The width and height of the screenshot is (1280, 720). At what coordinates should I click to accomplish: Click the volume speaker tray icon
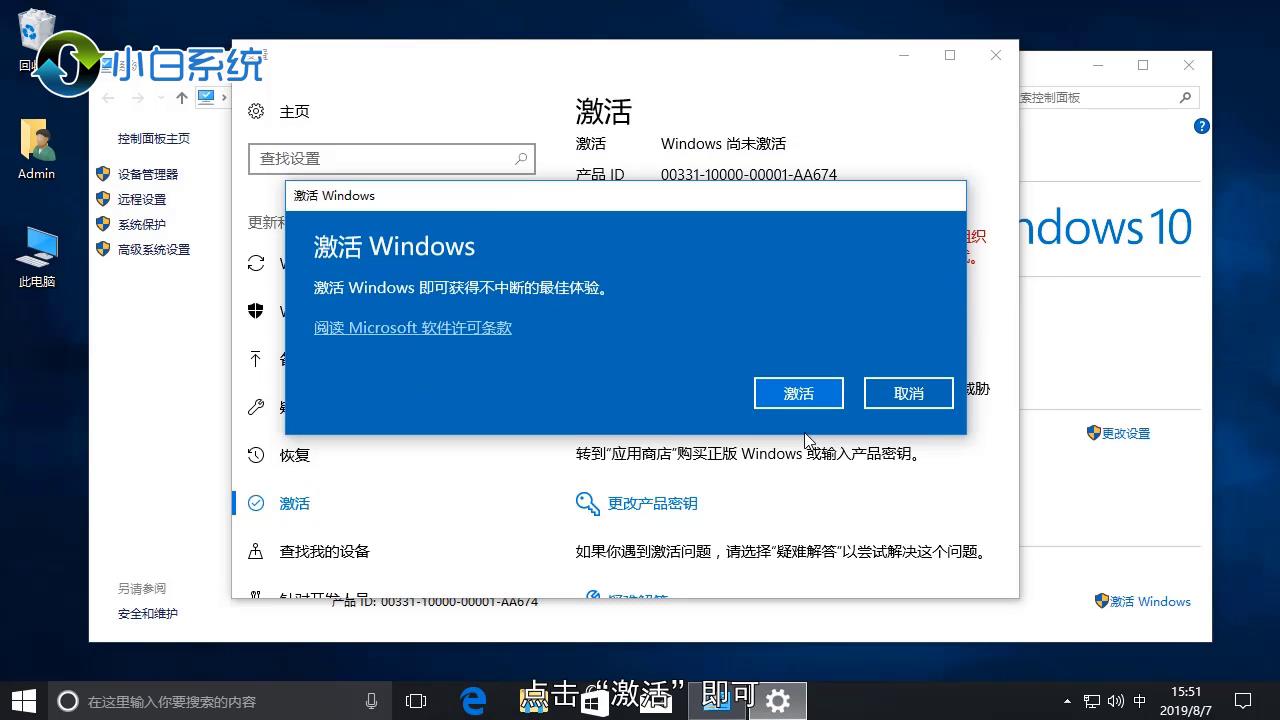point(1117,701)
